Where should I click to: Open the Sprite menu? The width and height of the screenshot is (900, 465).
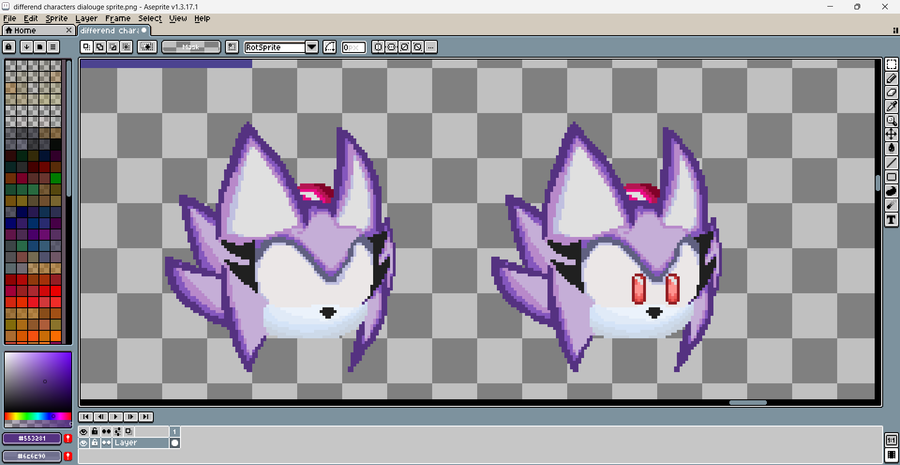point(57,18)
